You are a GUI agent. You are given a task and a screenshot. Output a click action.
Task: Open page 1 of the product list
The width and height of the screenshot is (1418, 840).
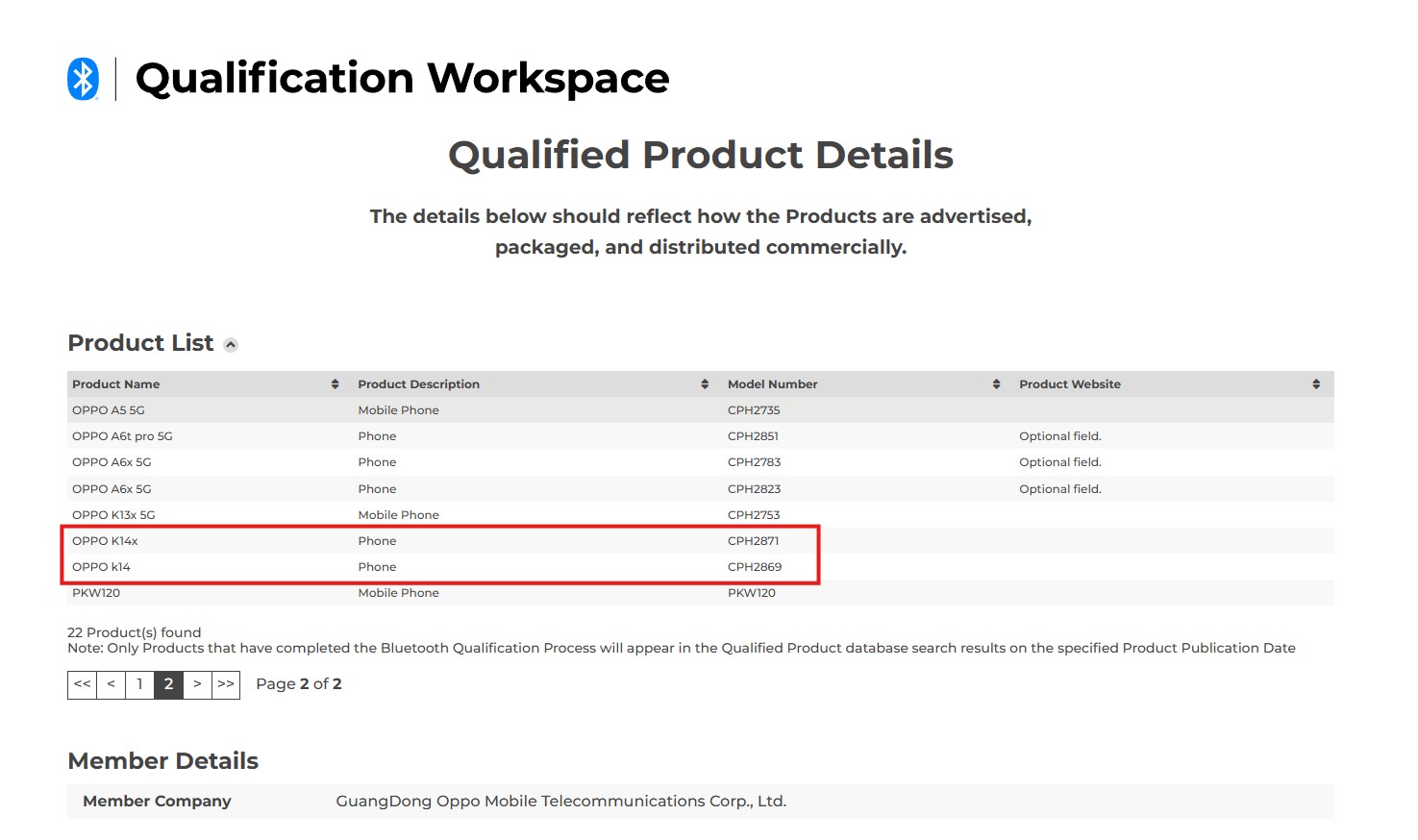pos(139,684)
